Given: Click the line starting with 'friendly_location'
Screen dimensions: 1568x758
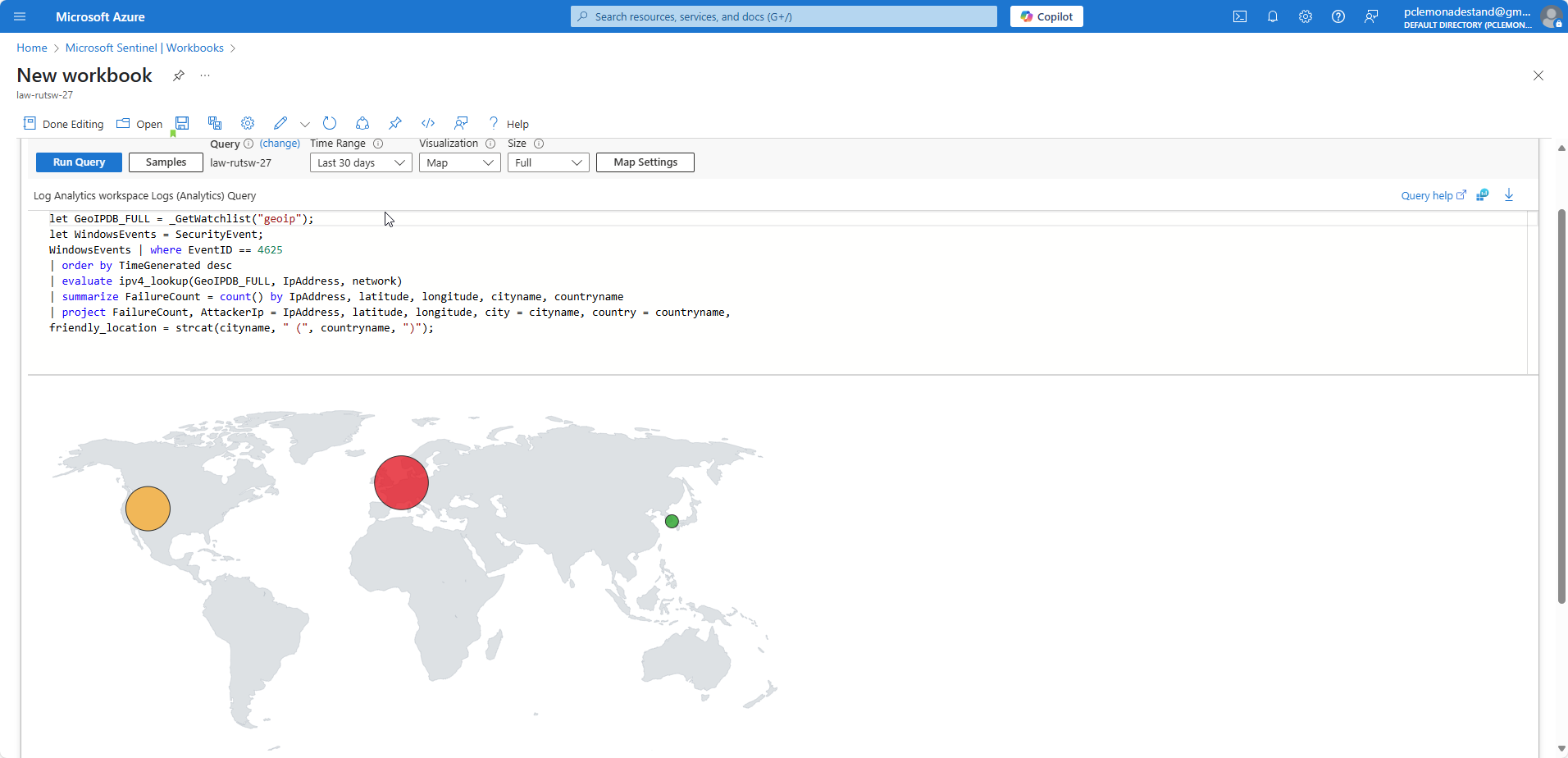Looking at the screenshot, I should [x=241, y=327].
